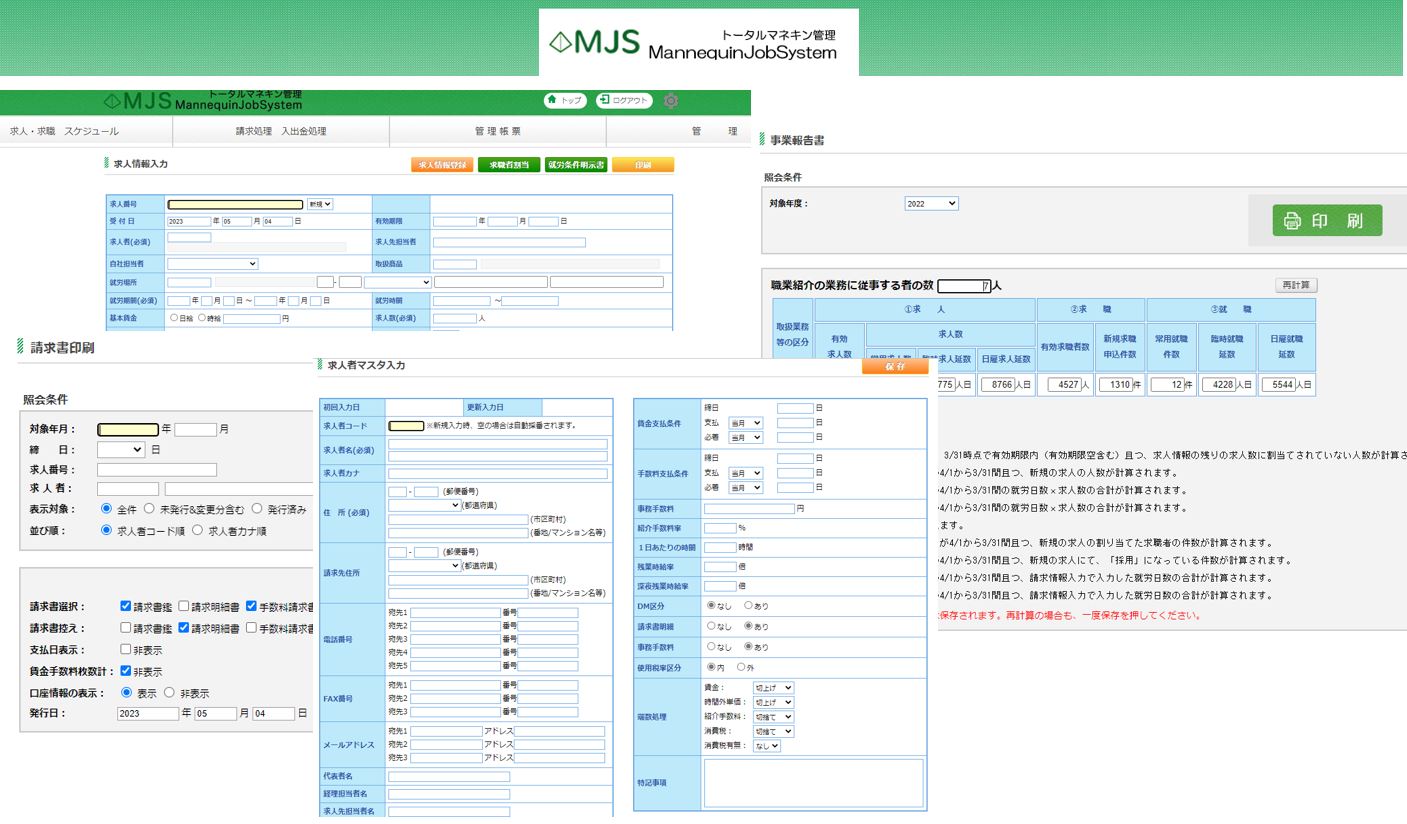The width and height of the screenshot is (1407, 824).
Task: Open the settings gear icon in header
Action: coord(671,101)
